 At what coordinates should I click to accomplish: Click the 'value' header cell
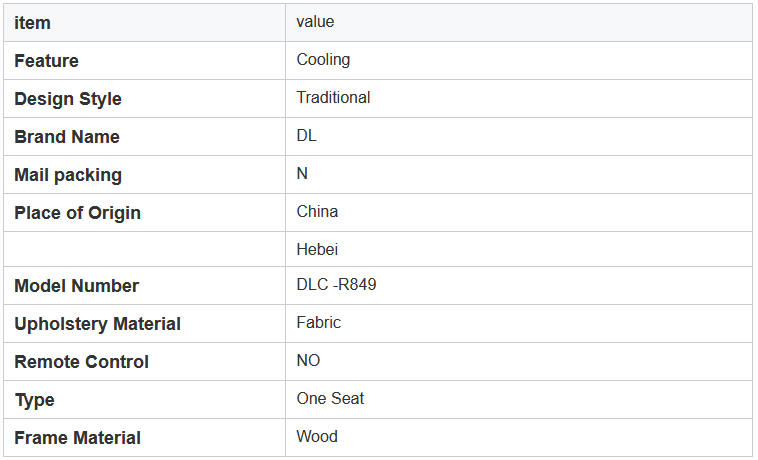click(519, 23)
